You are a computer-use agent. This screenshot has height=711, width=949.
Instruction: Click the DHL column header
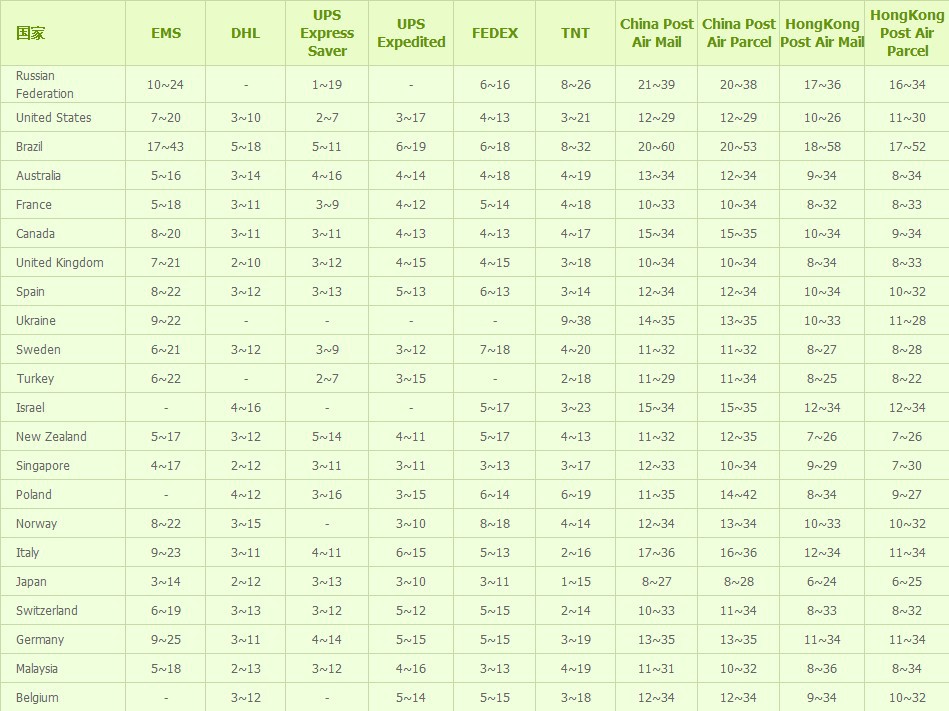coord(245,33)
